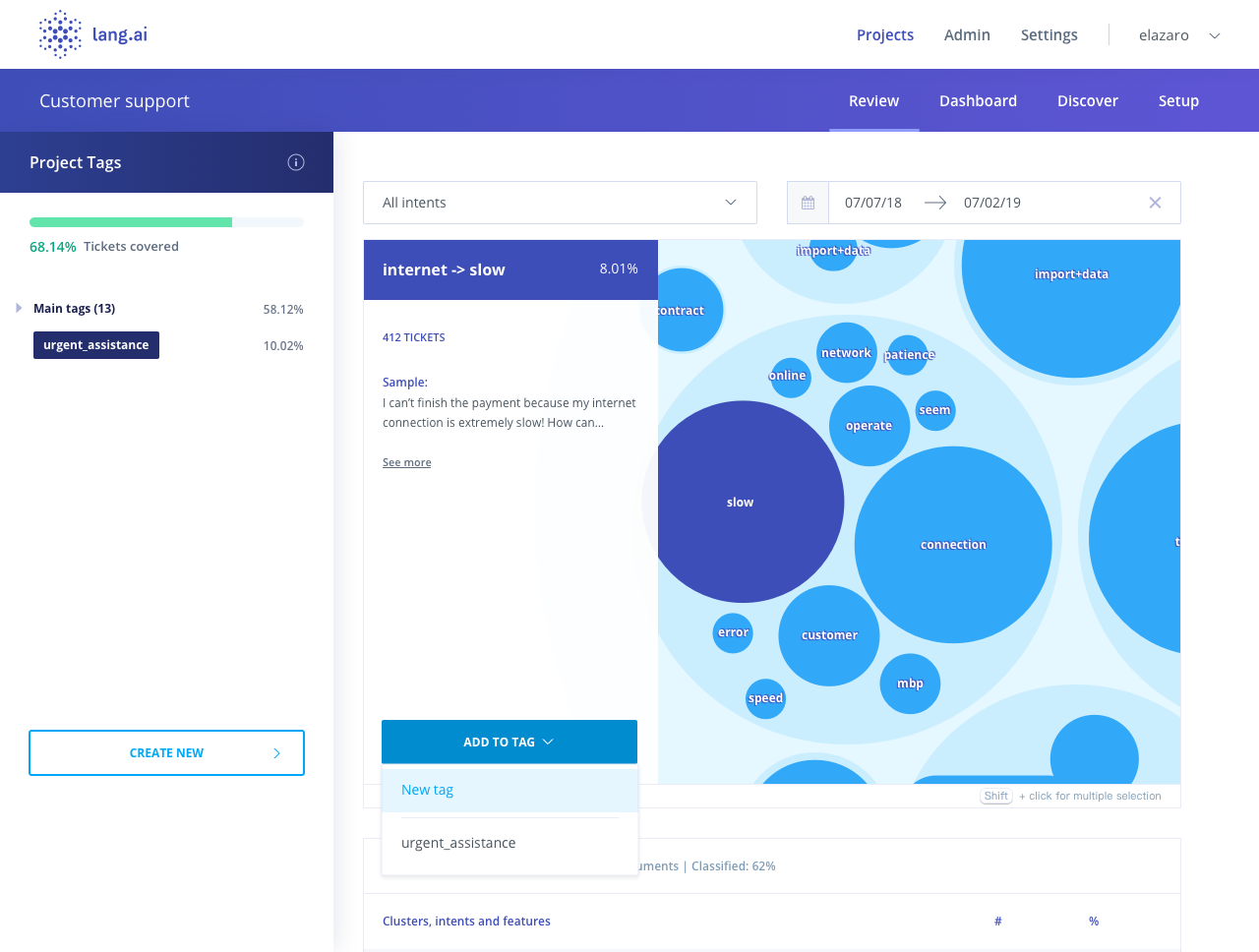Click the 8.01% value in header

pyautogui.click(x=619, y=268)
